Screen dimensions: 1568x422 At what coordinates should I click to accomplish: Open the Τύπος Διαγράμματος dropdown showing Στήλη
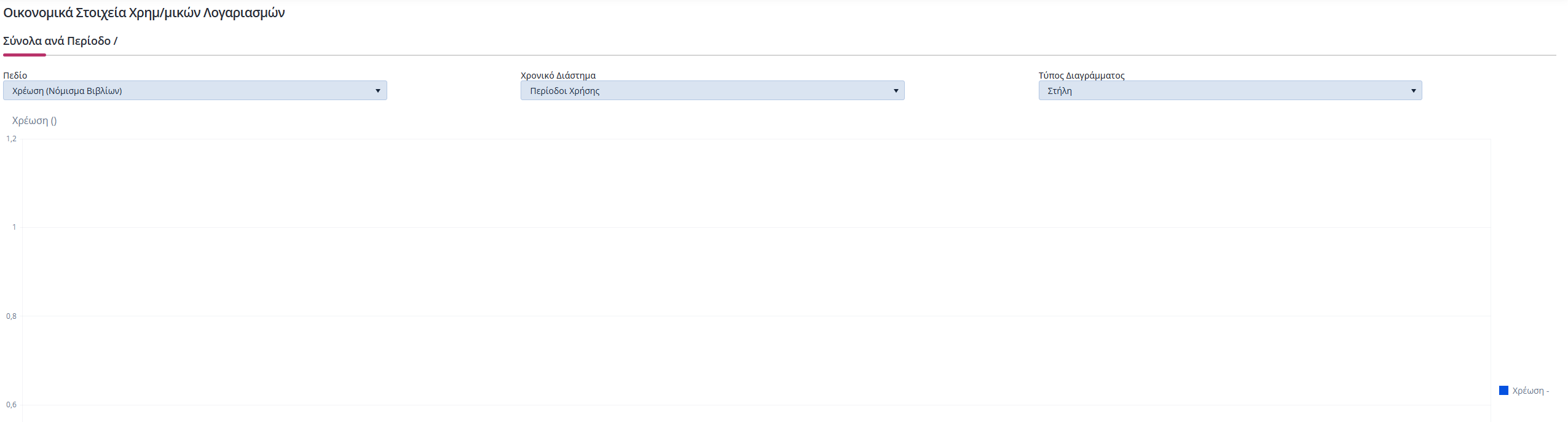click(1230, 90)
